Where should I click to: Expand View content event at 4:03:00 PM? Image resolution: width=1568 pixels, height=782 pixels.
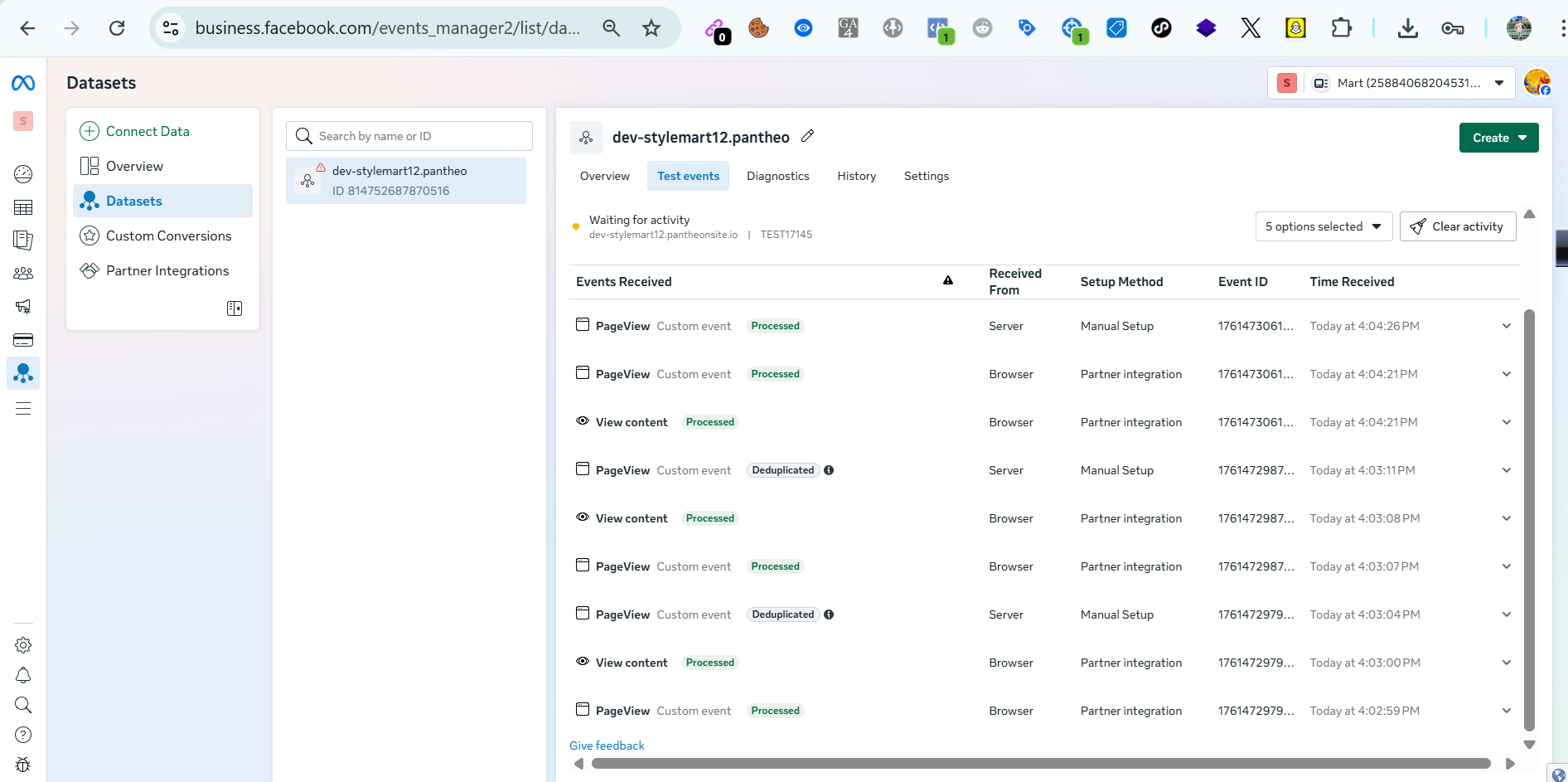(1506, 663)
